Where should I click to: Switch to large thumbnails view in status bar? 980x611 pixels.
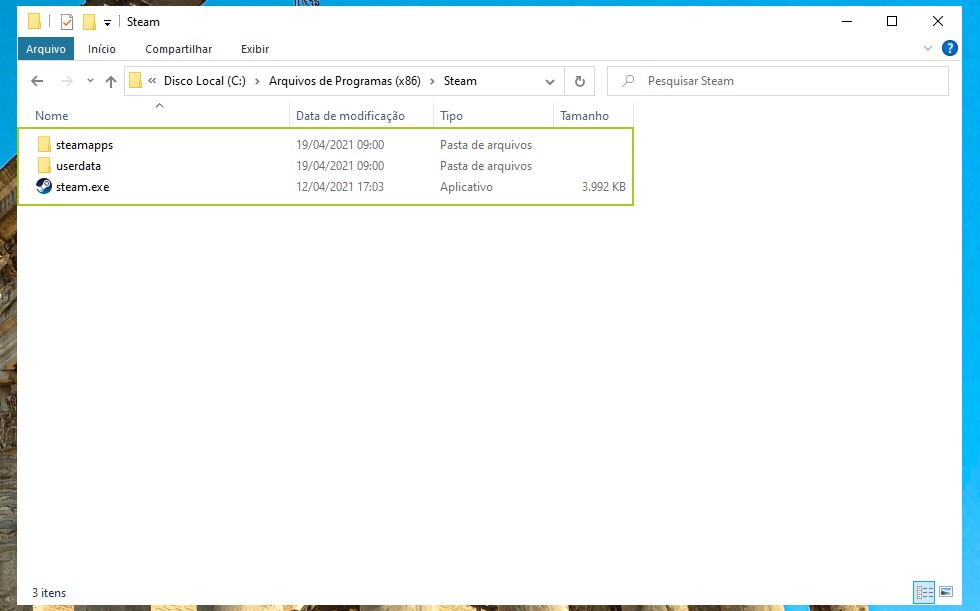946,593
